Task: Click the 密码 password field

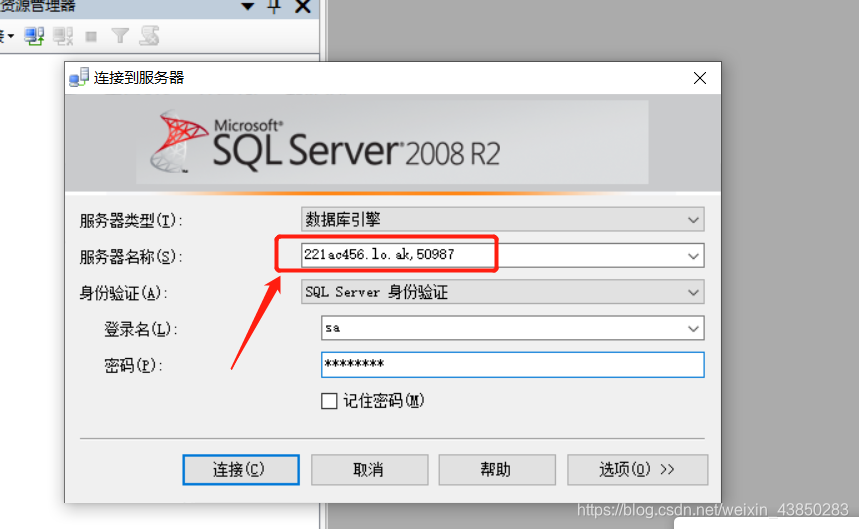Action: click(x=512, y=365)
